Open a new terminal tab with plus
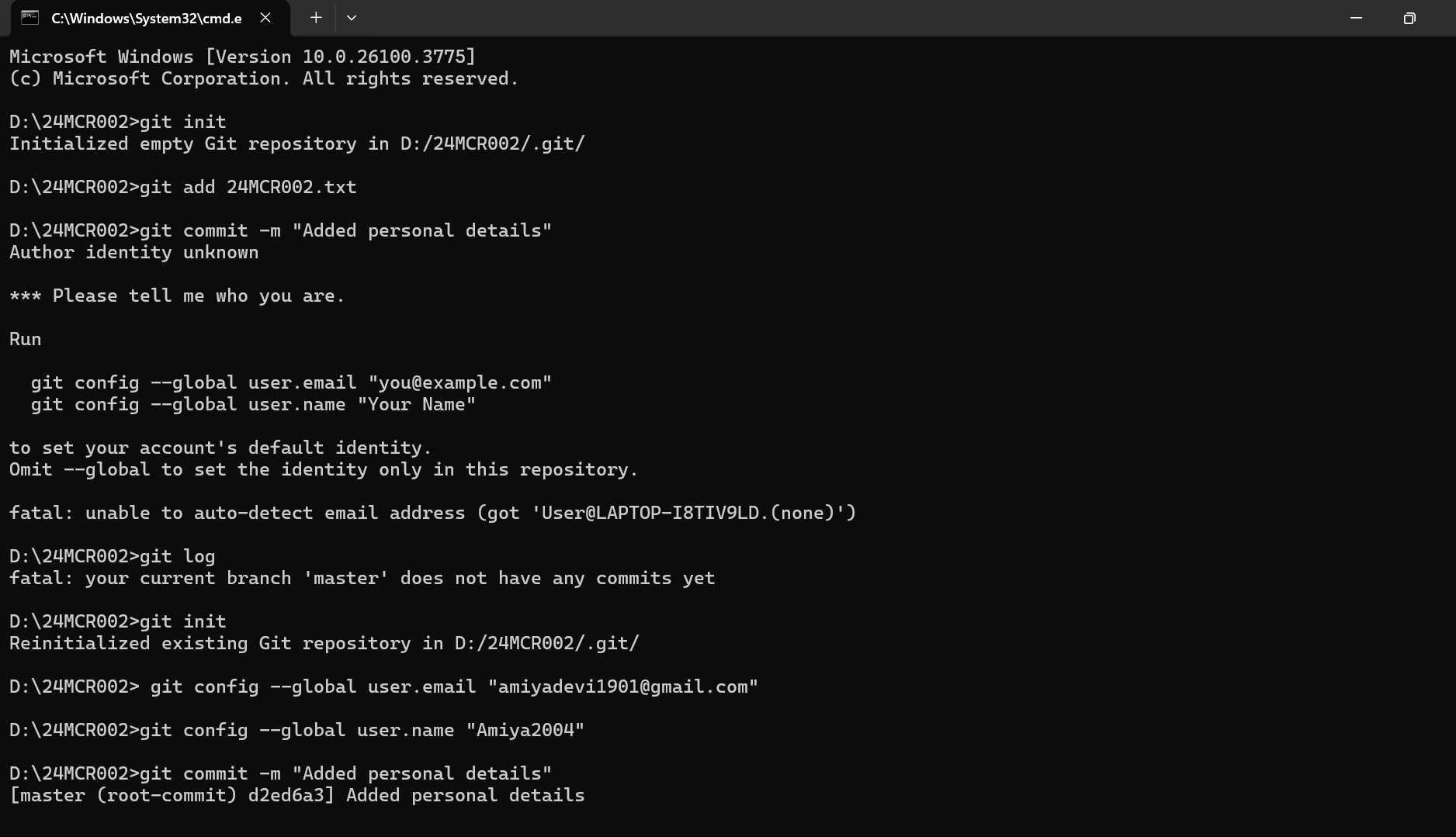The image size is (1456, 837). pos(316,18)
